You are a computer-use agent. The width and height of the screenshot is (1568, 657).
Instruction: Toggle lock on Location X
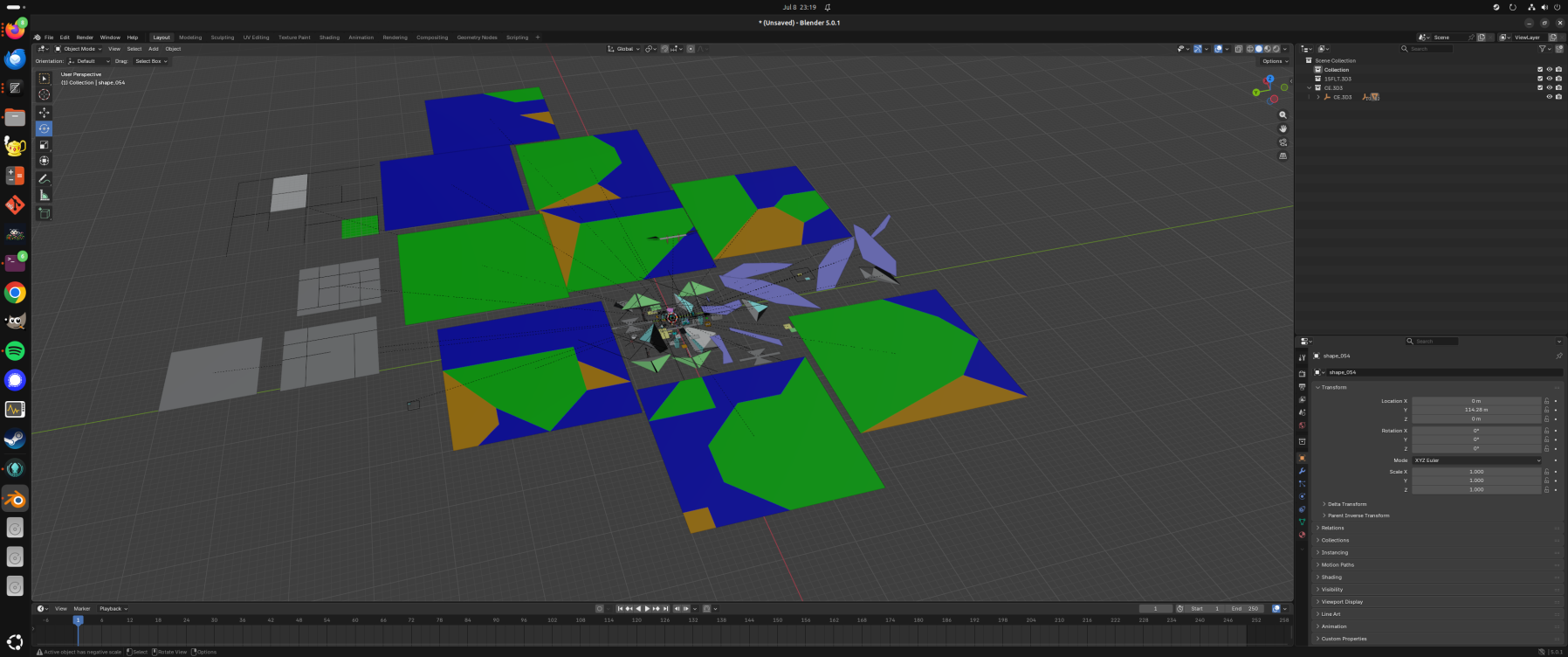point(1546,401)
